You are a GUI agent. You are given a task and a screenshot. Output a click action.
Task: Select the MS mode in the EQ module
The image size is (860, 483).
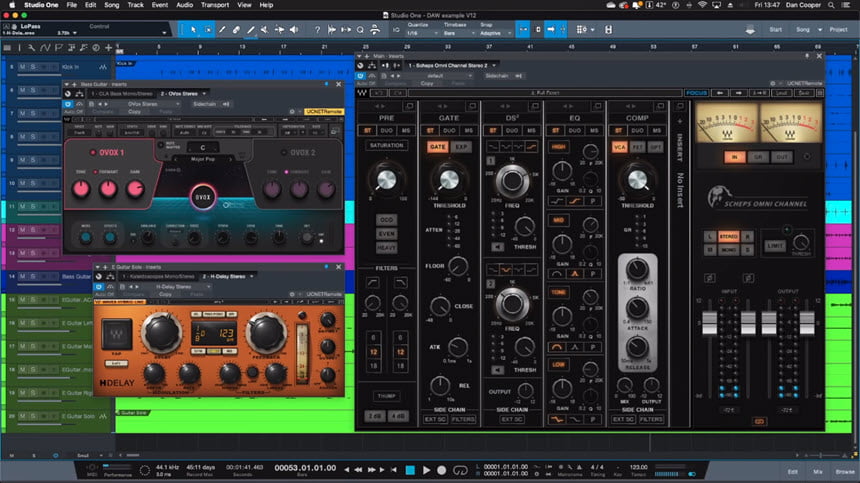pyautogui.click(x=594, y=130)
